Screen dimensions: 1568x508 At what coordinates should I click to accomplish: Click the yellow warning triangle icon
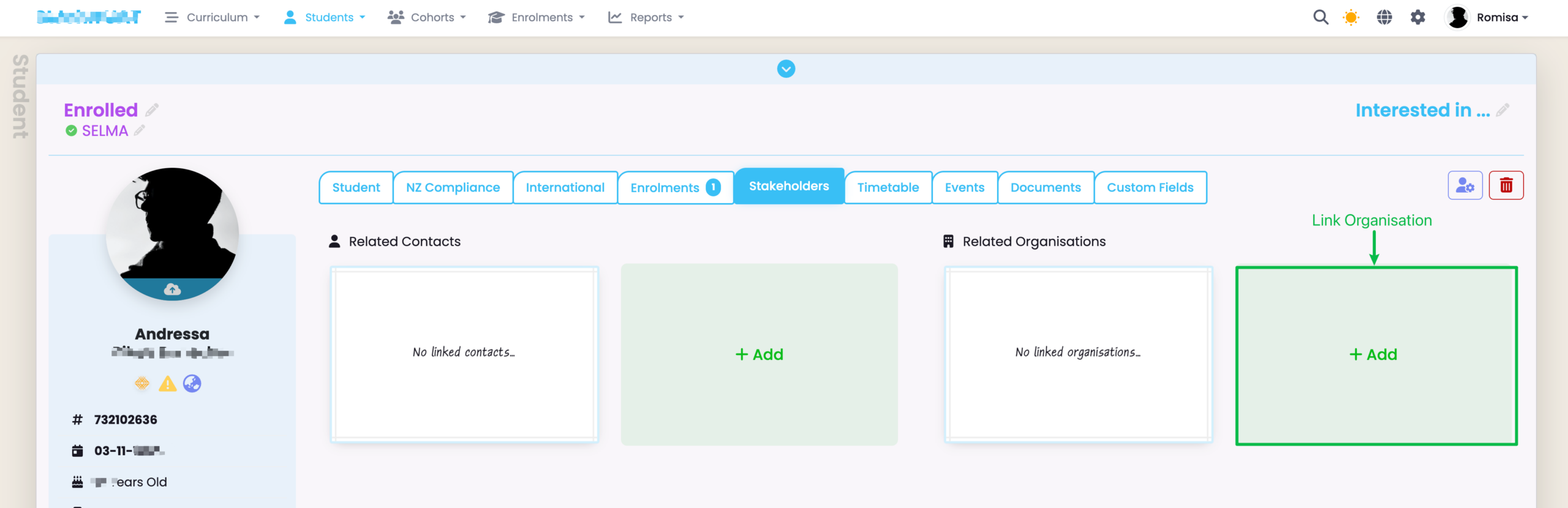click(x=167, y=384)
